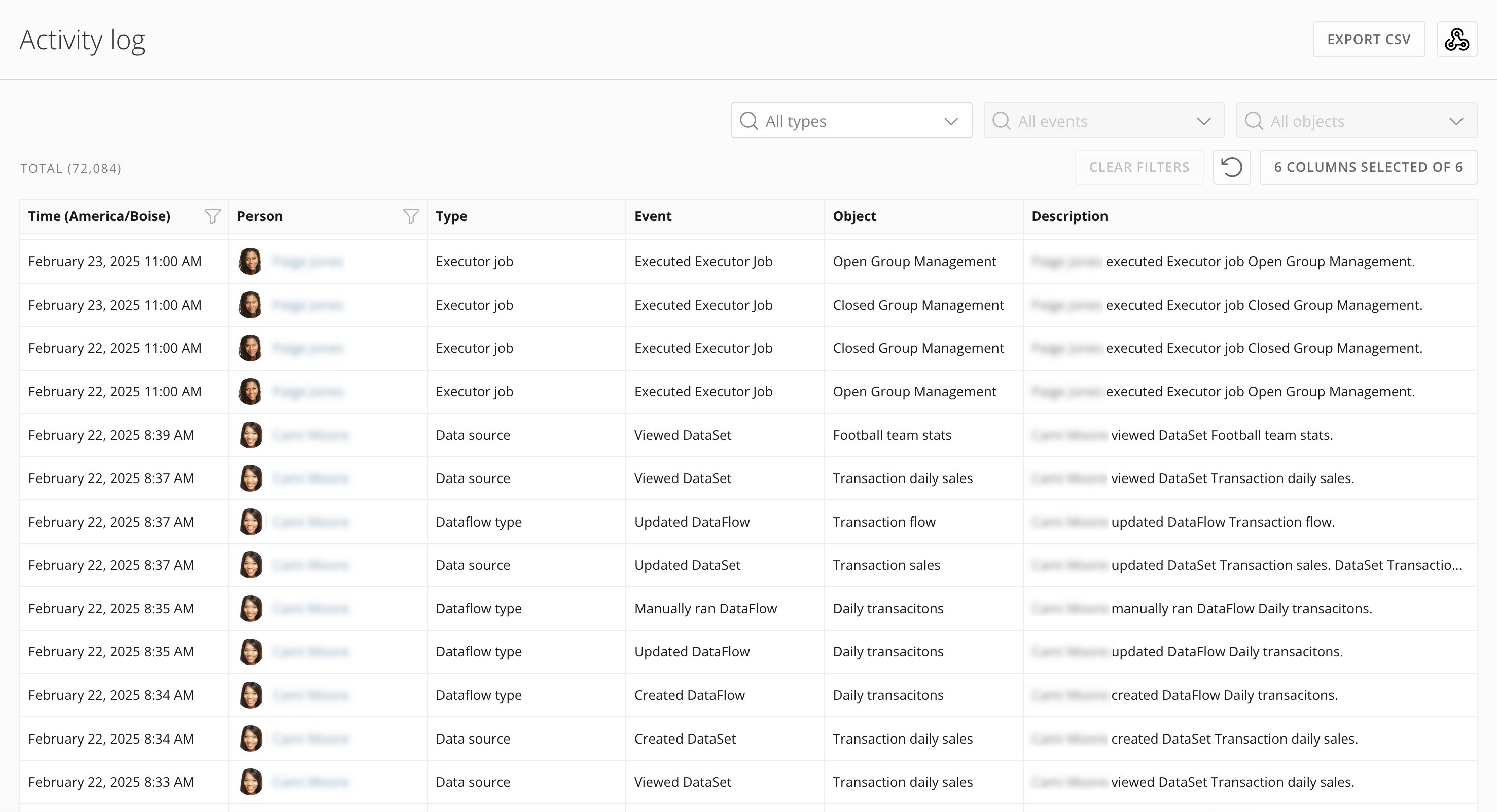Click avatar in Open Group Management first row
Screen dimensions: 1497x812
[250, 262]
